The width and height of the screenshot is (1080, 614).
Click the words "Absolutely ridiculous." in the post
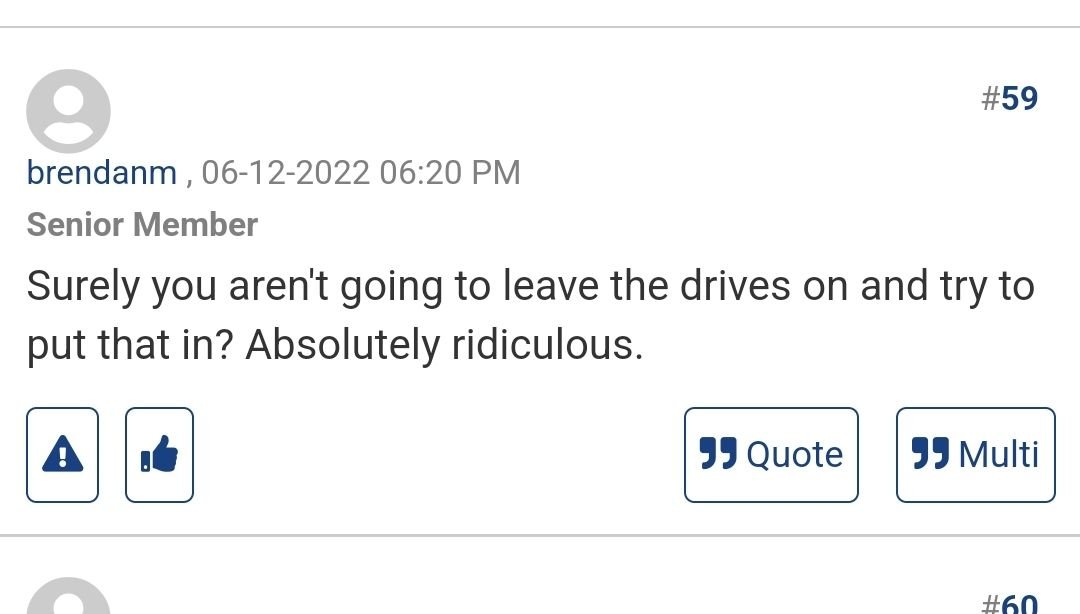(x=443, y=346)
